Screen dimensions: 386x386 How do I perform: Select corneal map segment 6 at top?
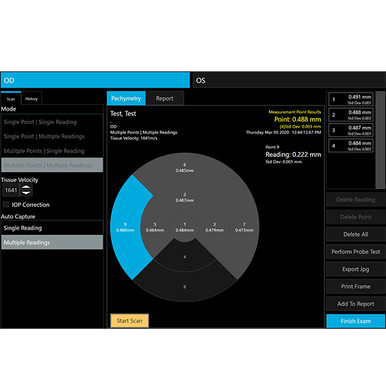click(184, 167)
